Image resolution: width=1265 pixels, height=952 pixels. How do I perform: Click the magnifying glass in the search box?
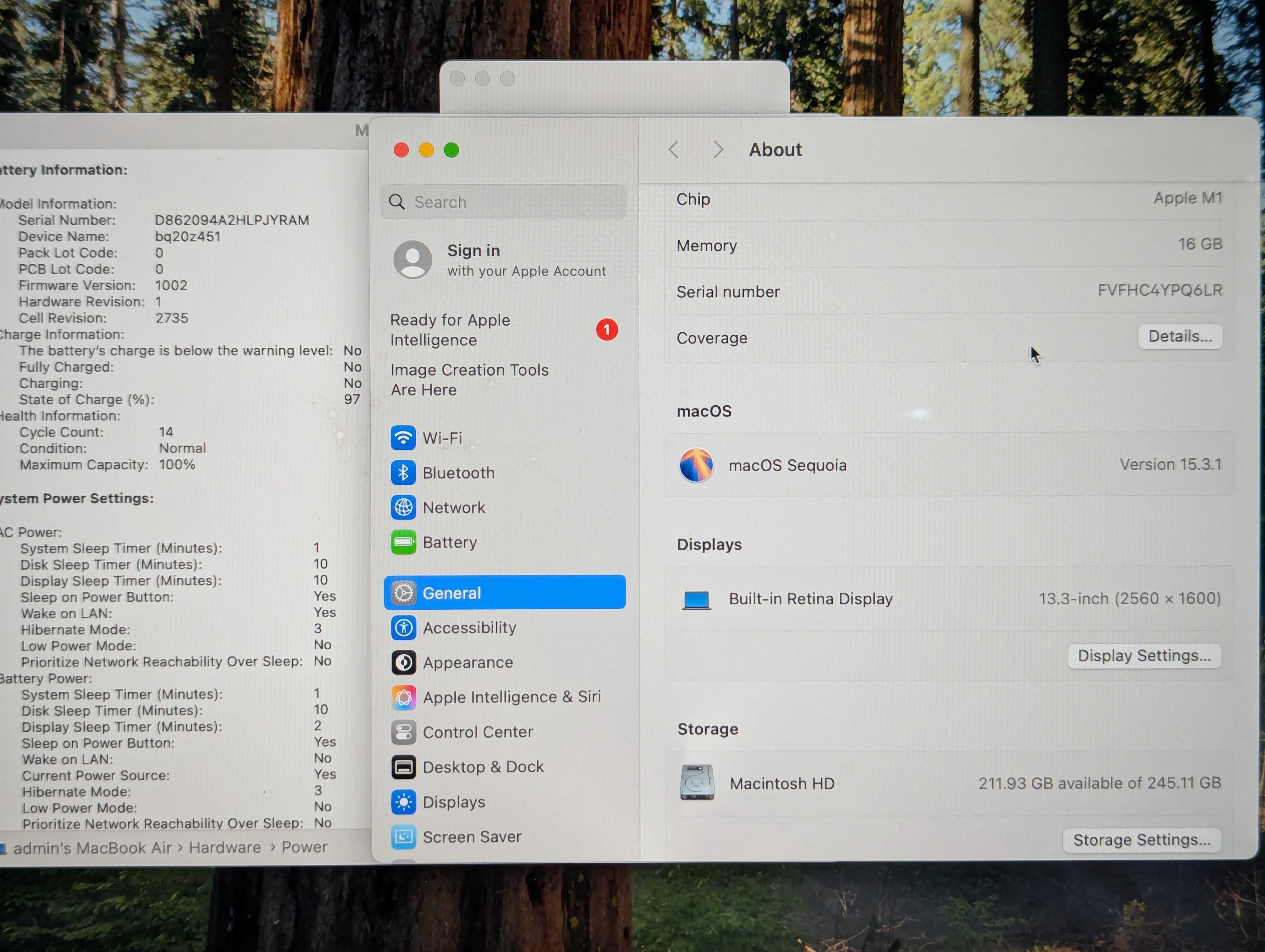click(396, 202)
